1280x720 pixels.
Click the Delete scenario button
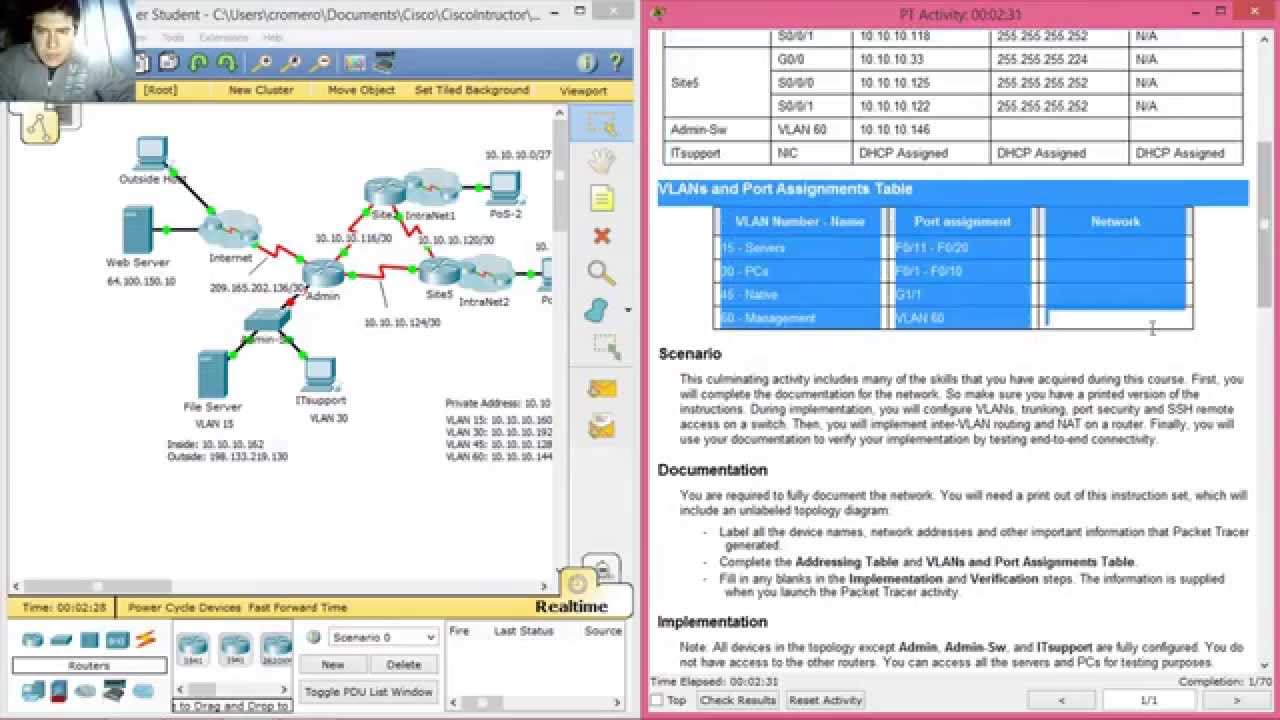[x=404, y=664]
